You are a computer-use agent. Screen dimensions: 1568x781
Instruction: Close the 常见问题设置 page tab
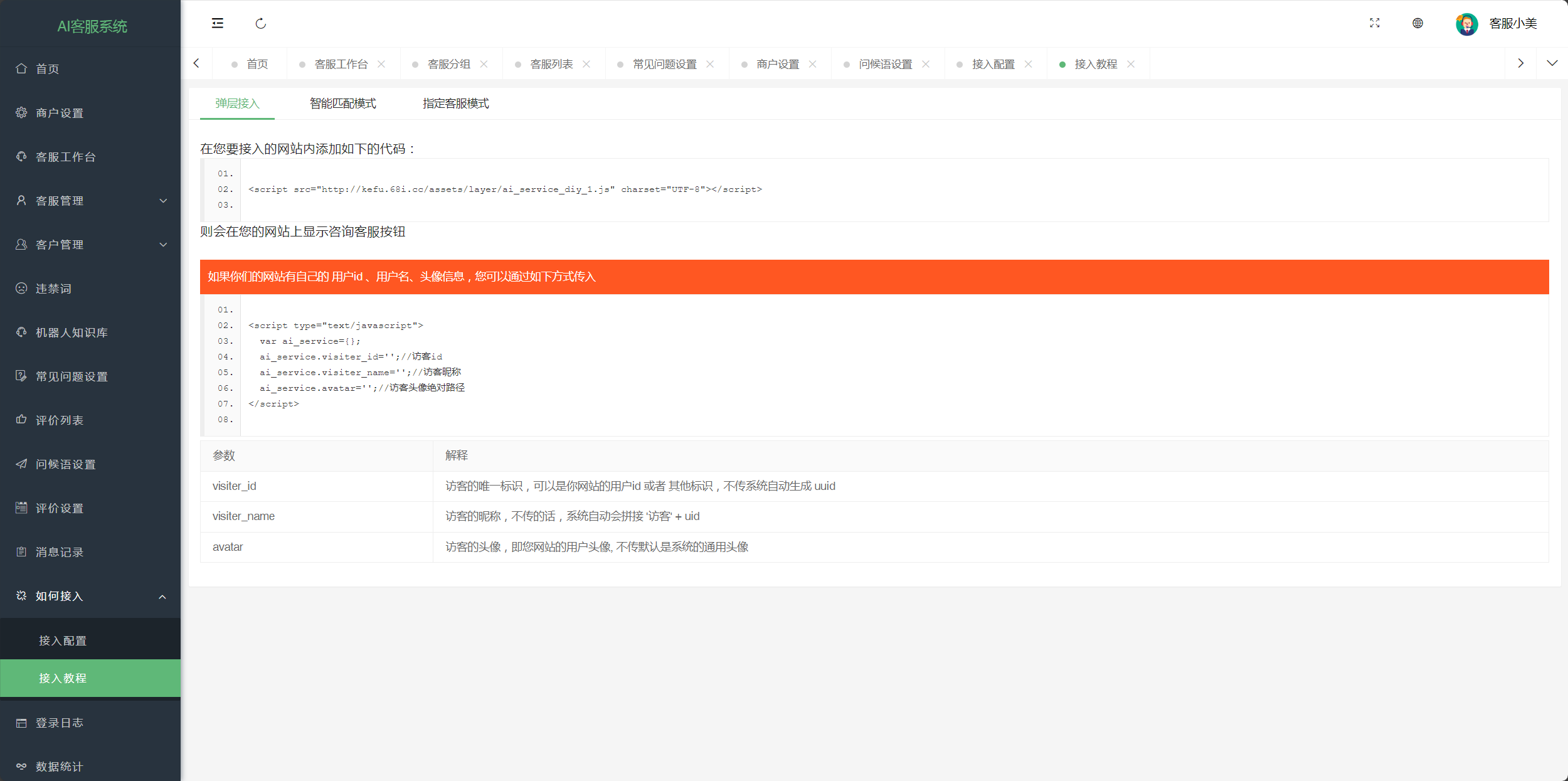point(710,64)
